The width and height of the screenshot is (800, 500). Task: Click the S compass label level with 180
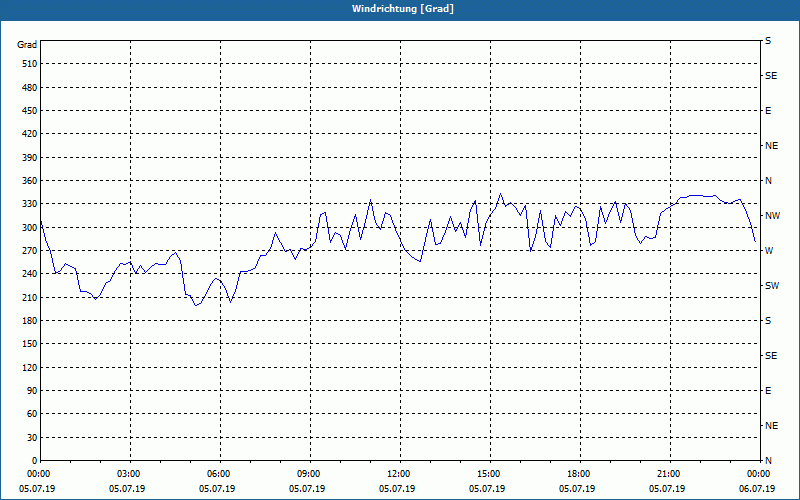click(x=768, y=321)
